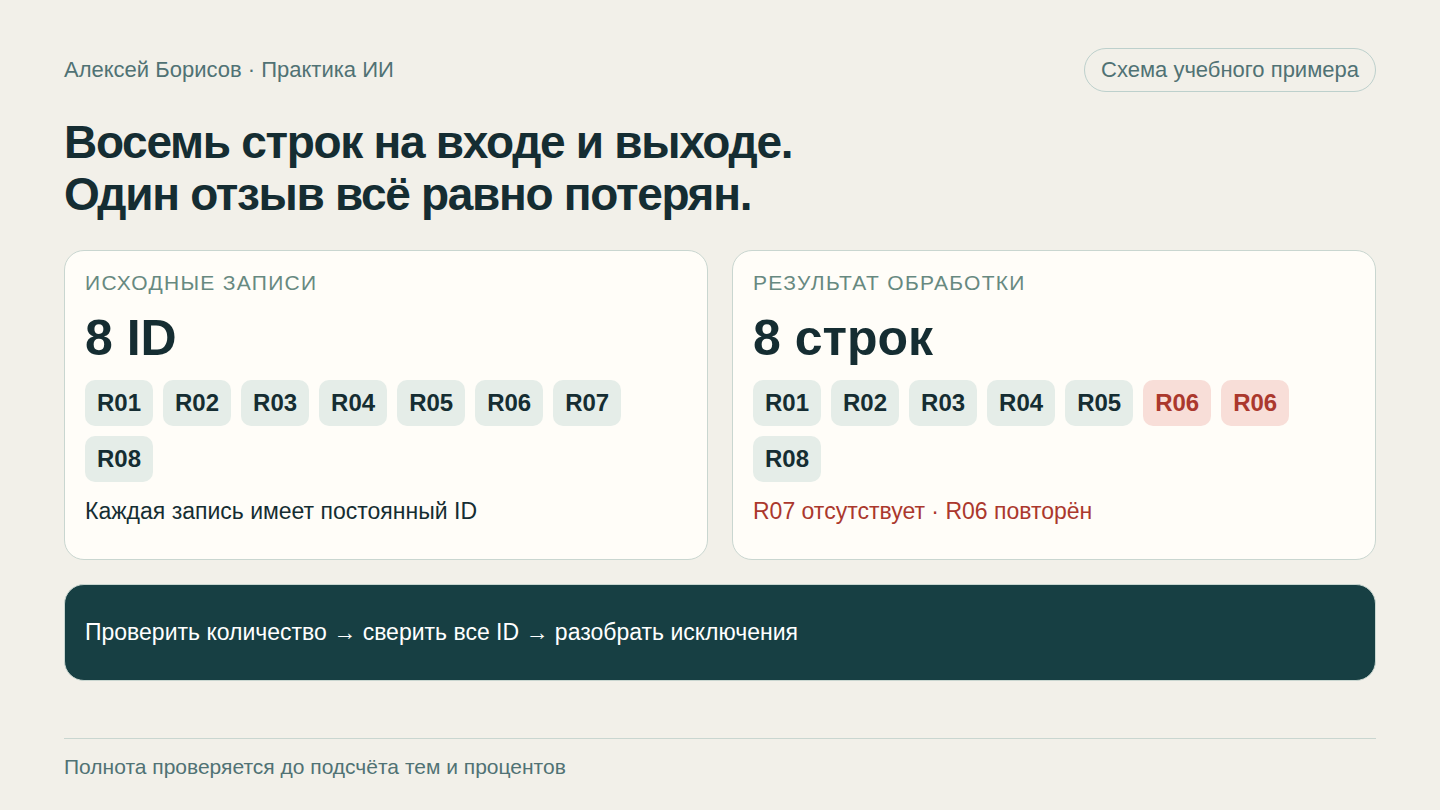Select chip R01 in the "8 строк" card

[x=787, y=403]
